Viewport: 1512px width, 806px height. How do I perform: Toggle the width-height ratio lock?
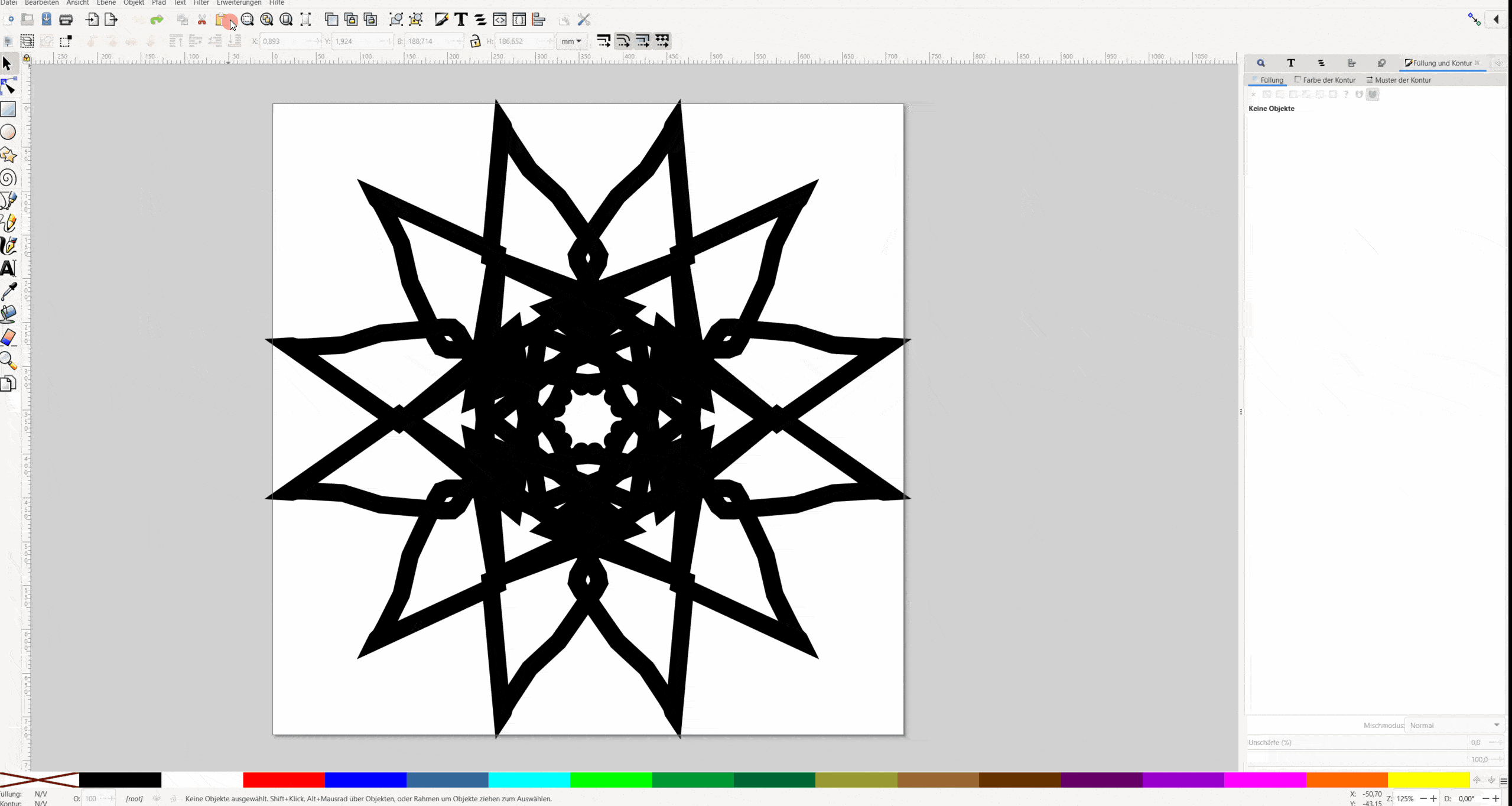(x=475, y=41)
